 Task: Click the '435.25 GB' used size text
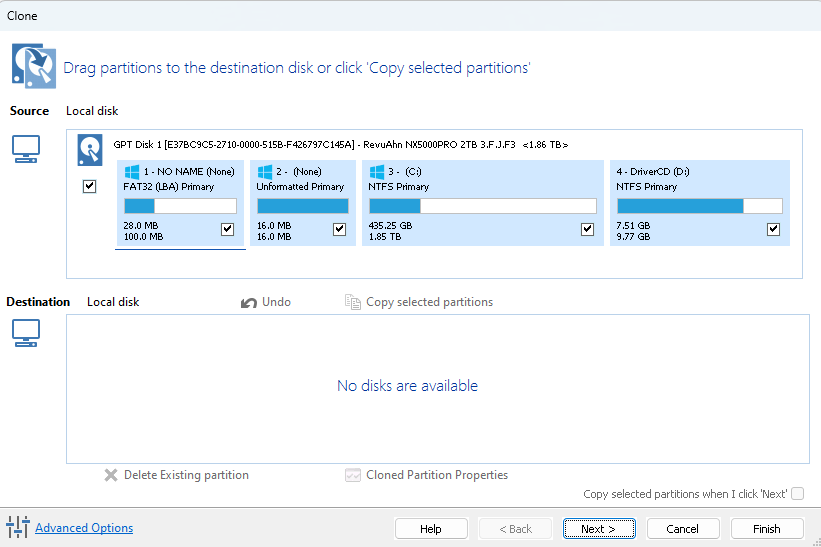pyautogui.click(x=390, y=226)
